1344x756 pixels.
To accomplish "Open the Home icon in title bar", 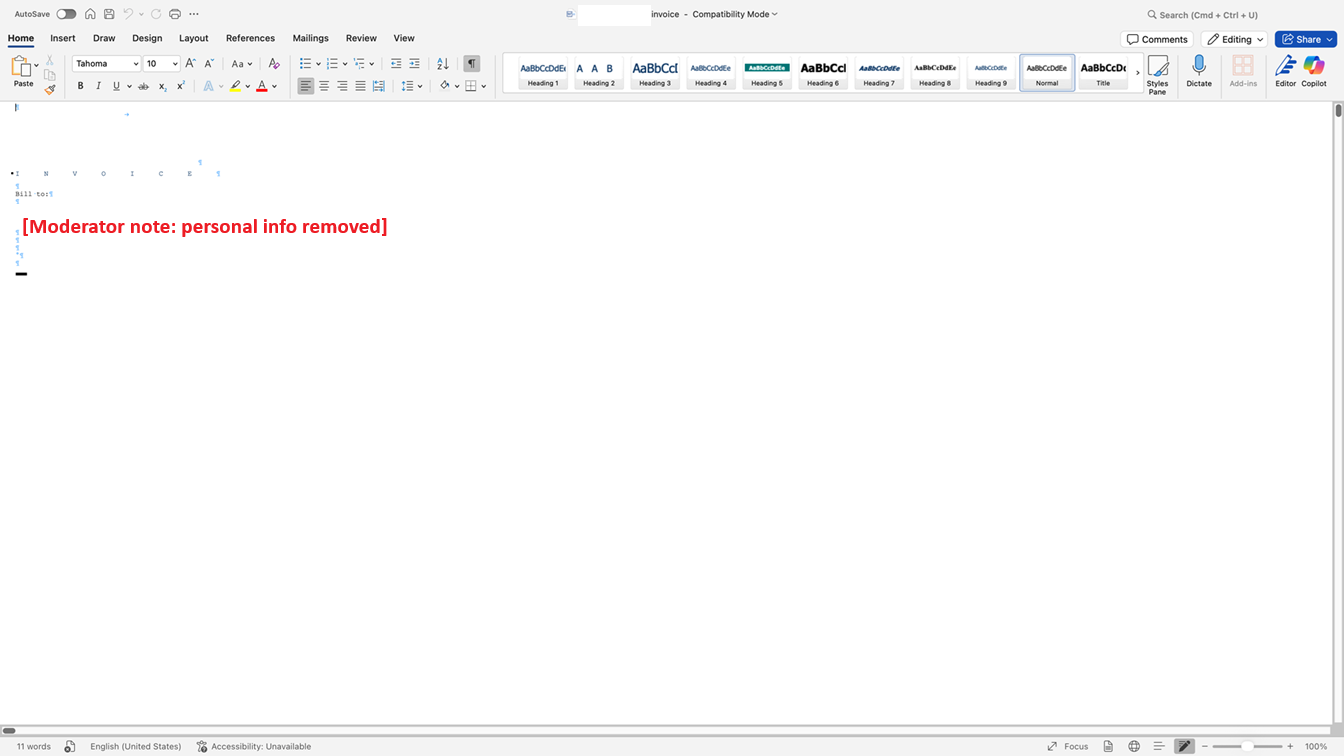I will 91,14.
